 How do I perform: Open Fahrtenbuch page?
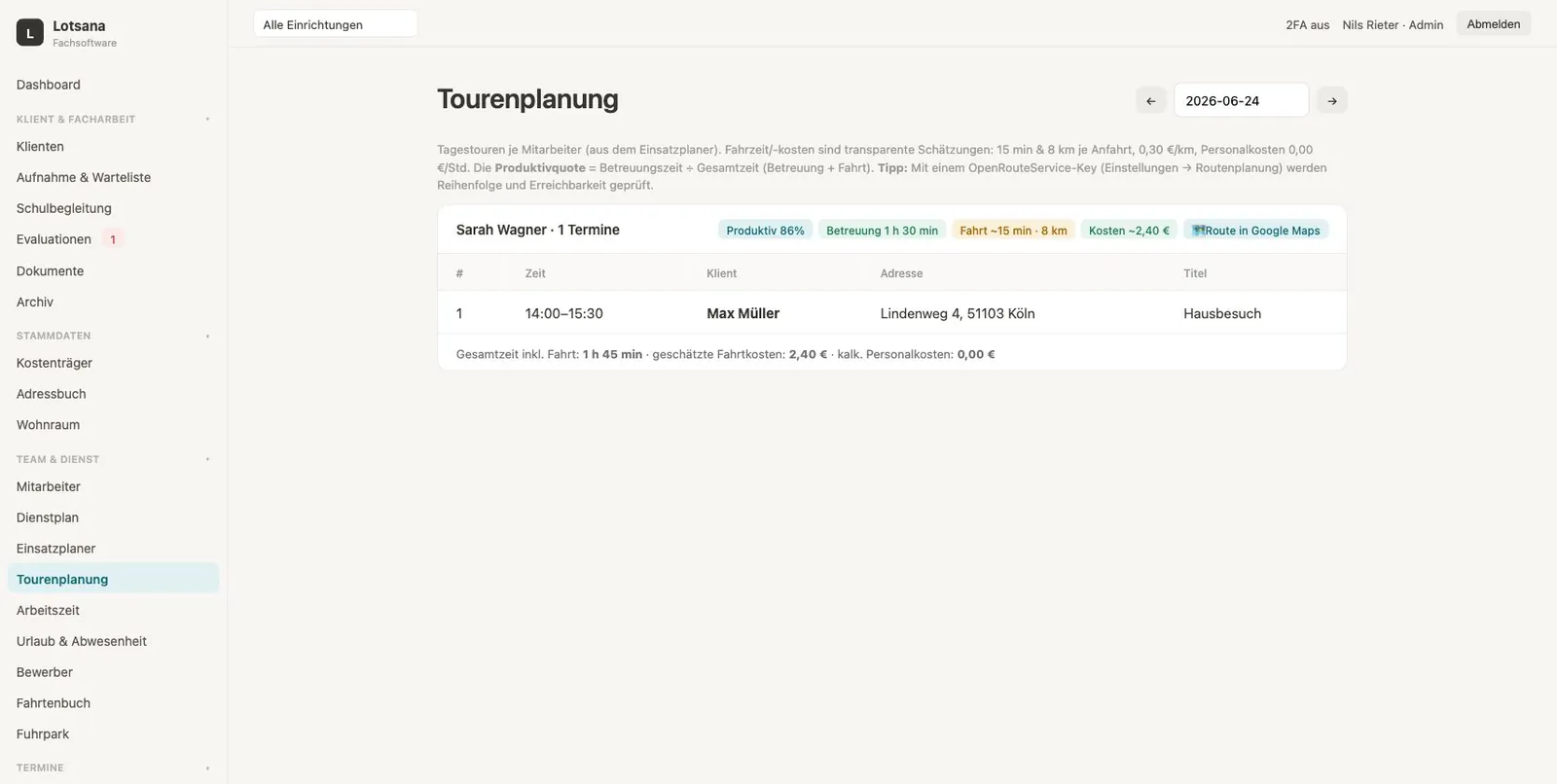[x=113, y=703]
